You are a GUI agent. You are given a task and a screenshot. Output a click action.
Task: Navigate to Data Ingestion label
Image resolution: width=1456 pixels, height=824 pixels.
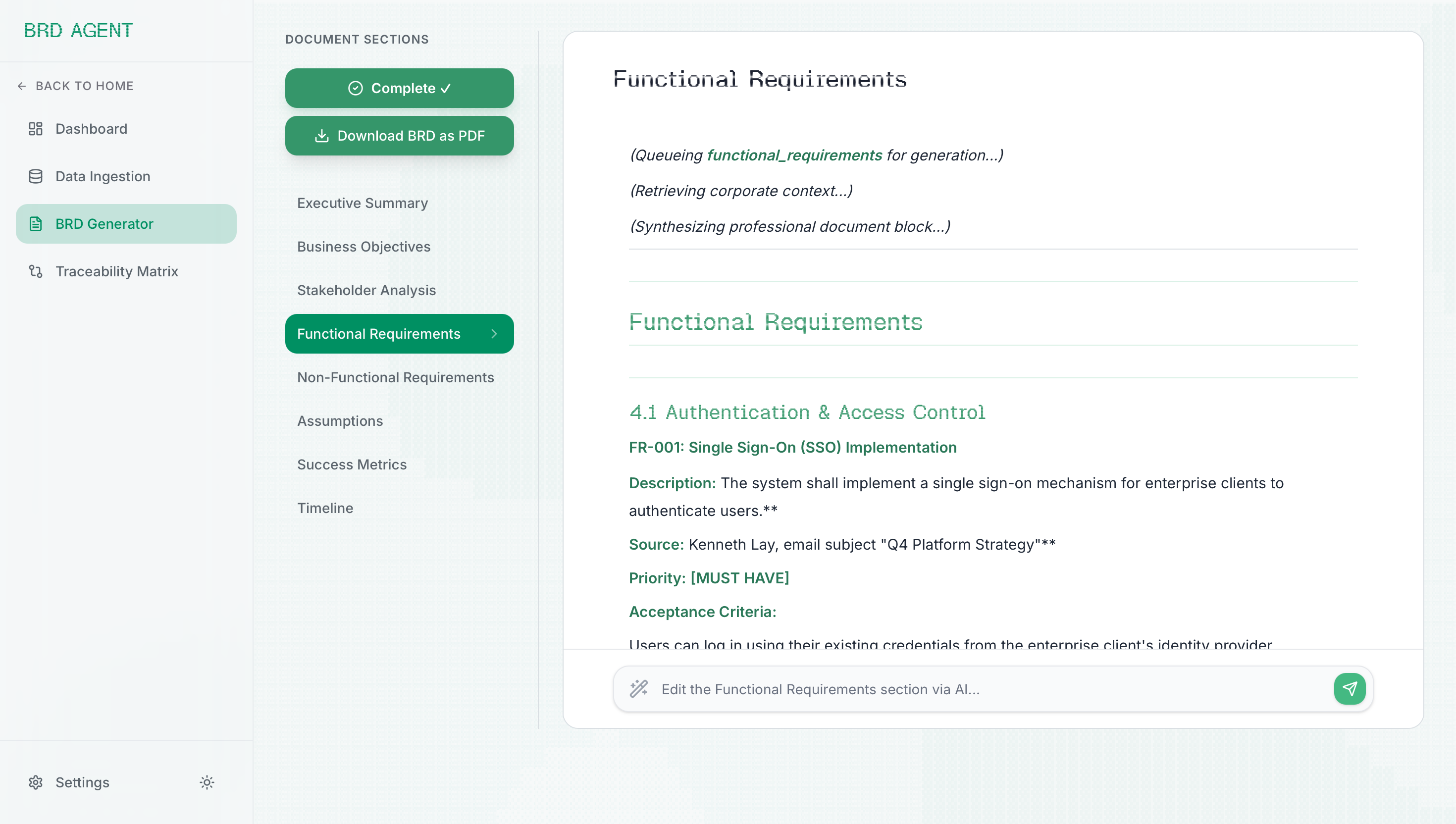[103, 177]
